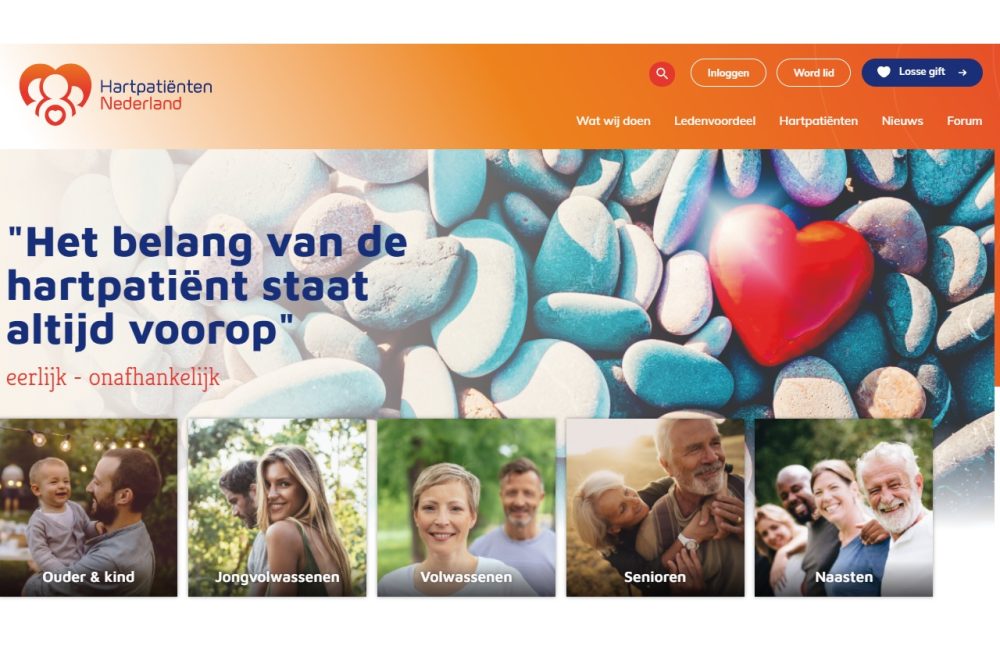Open the Volwassenen category tile
The width and height of the screenshot is (1000, 660).
pos(466,508)
